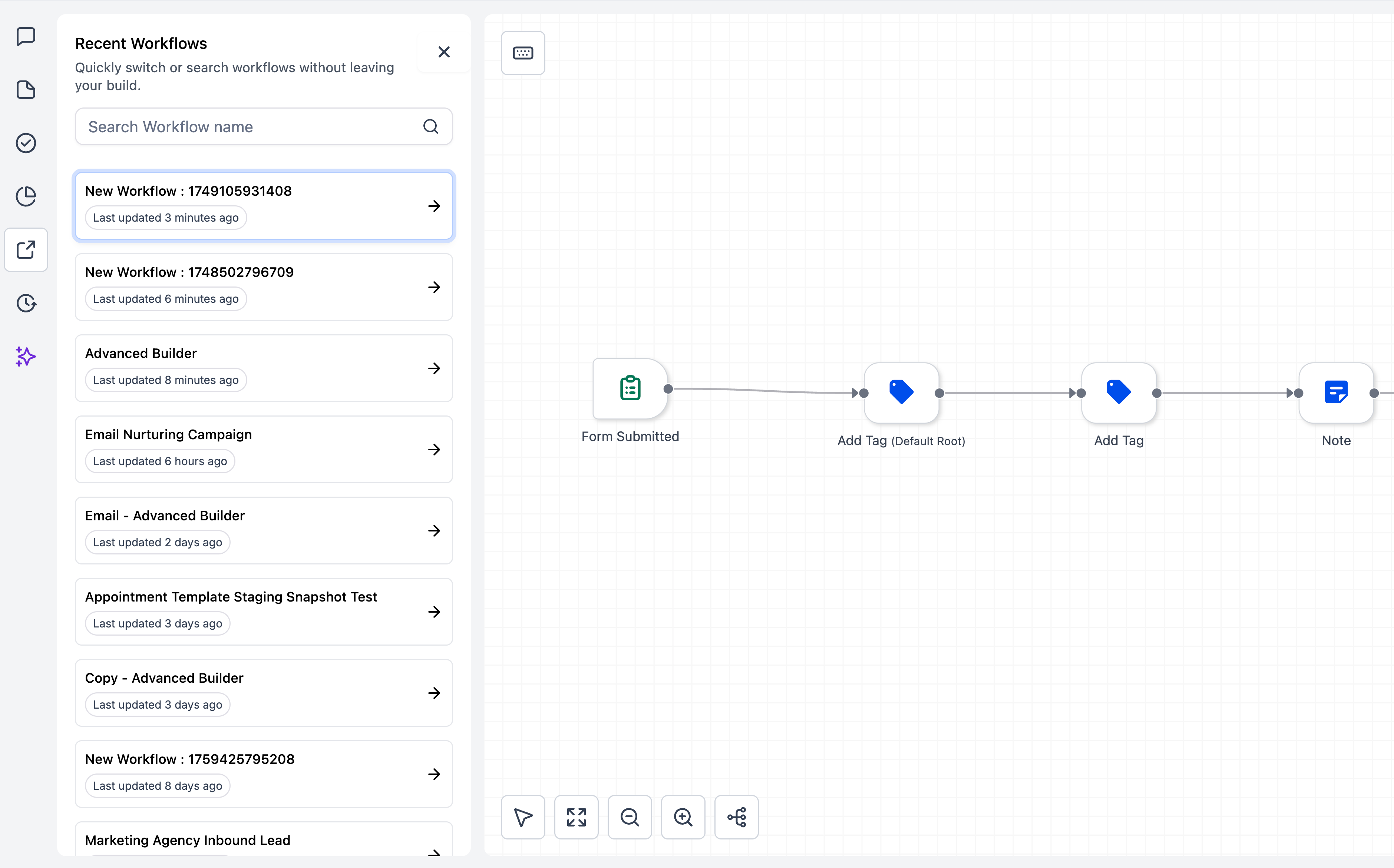Open the keyboard shortcuts panel
This screenshot has width=1394, height=868.
tap(522, 52)
